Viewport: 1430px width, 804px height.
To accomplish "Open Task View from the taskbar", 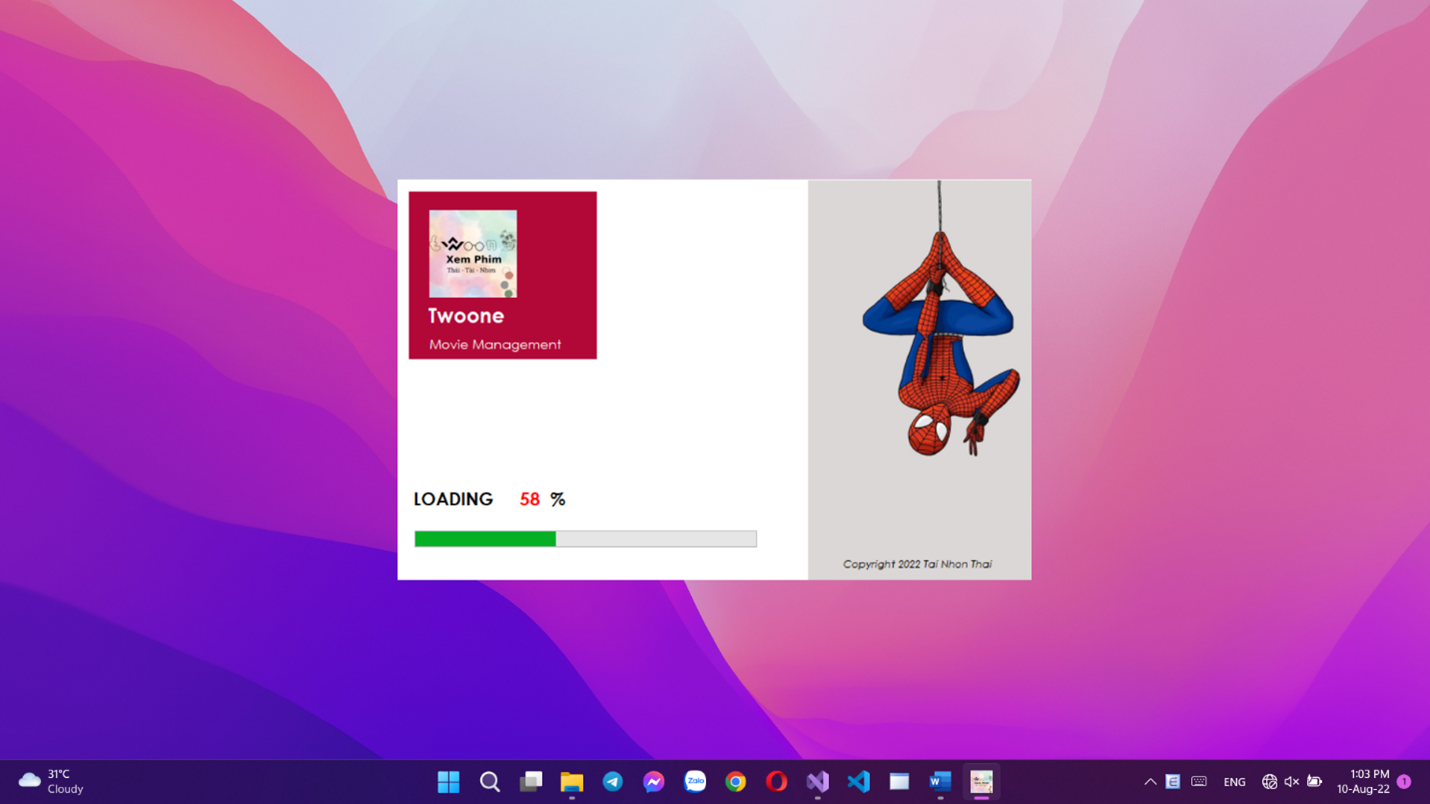I will click(530, 782).
